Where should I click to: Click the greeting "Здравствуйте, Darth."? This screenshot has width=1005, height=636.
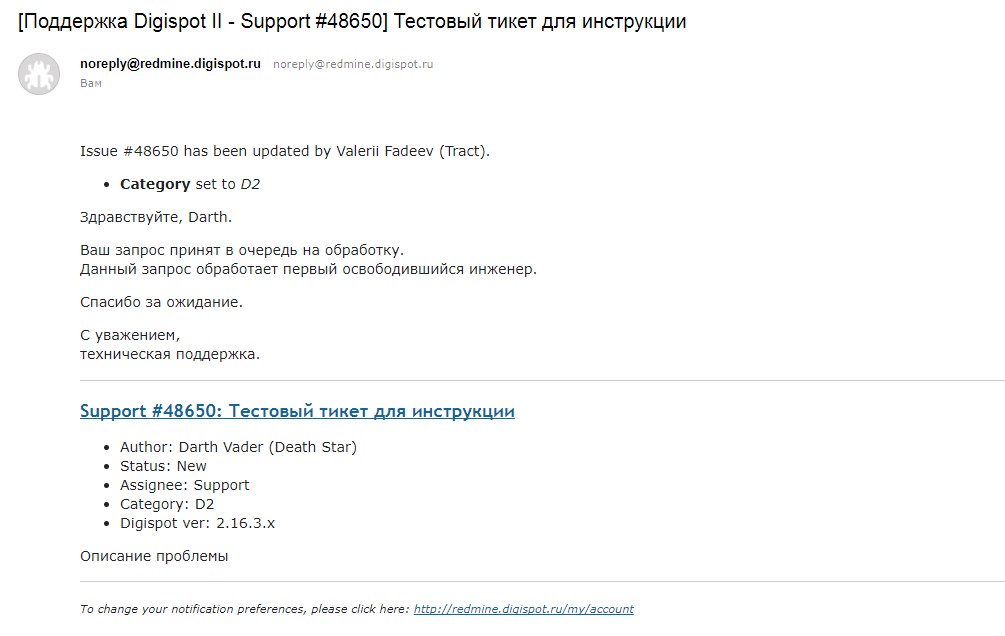[x=156, y=217]
